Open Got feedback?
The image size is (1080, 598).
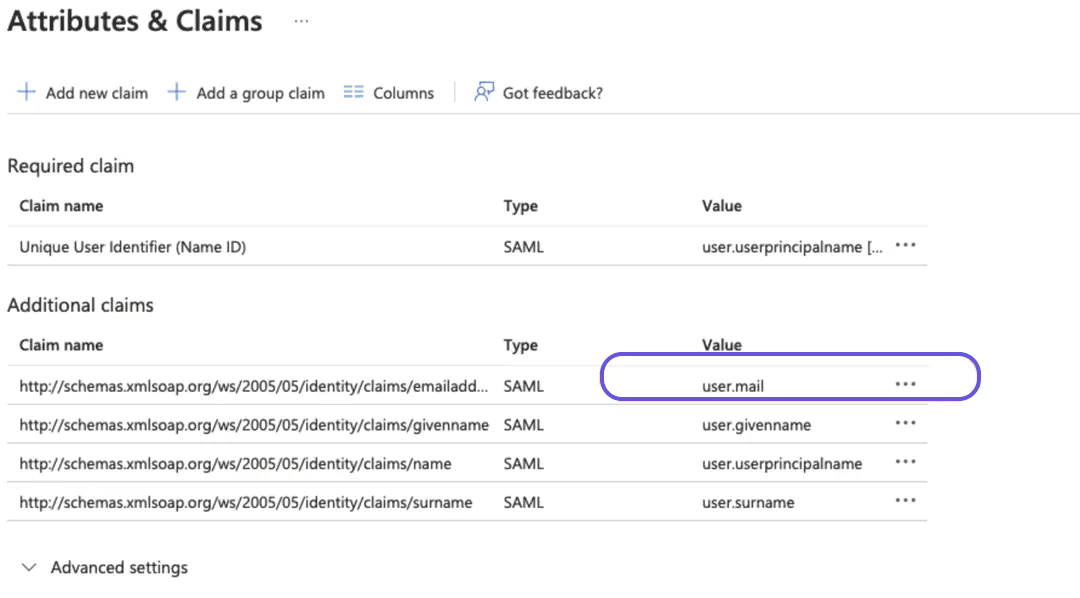552,92
